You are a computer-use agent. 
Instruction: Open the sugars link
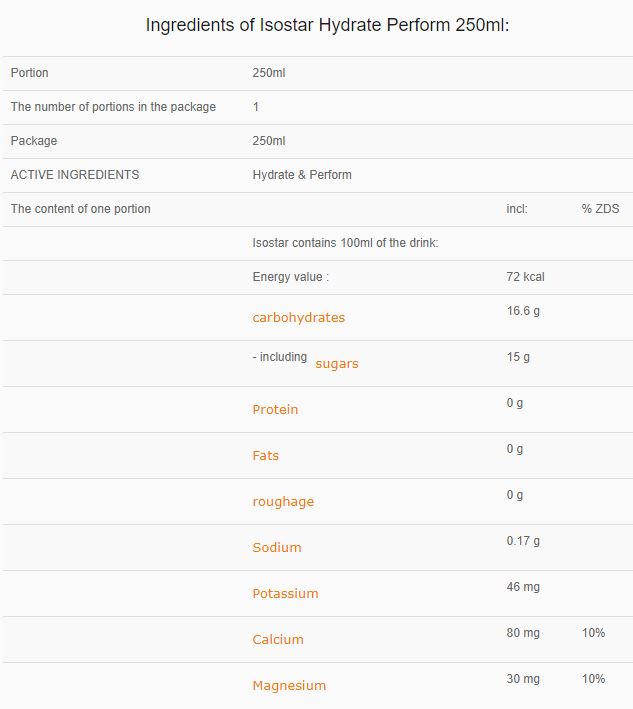tap(337, 364)
